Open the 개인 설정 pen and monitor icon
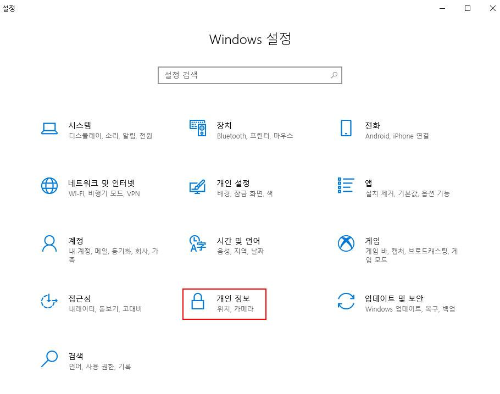The width and height of the screenshot is (500, 394). click(197, 187)
